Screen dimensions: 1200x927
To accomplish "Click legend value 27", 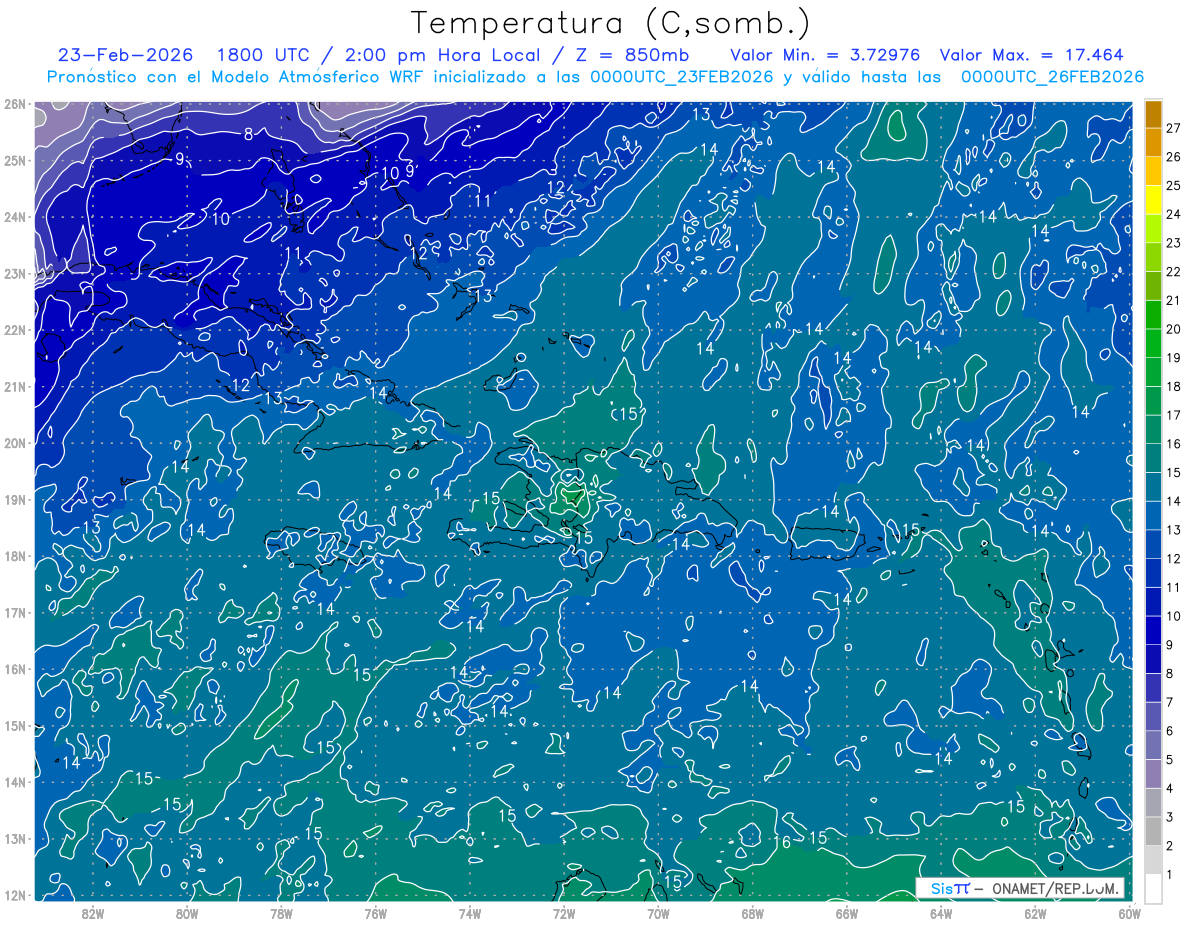I will (x=1174, y=128).
